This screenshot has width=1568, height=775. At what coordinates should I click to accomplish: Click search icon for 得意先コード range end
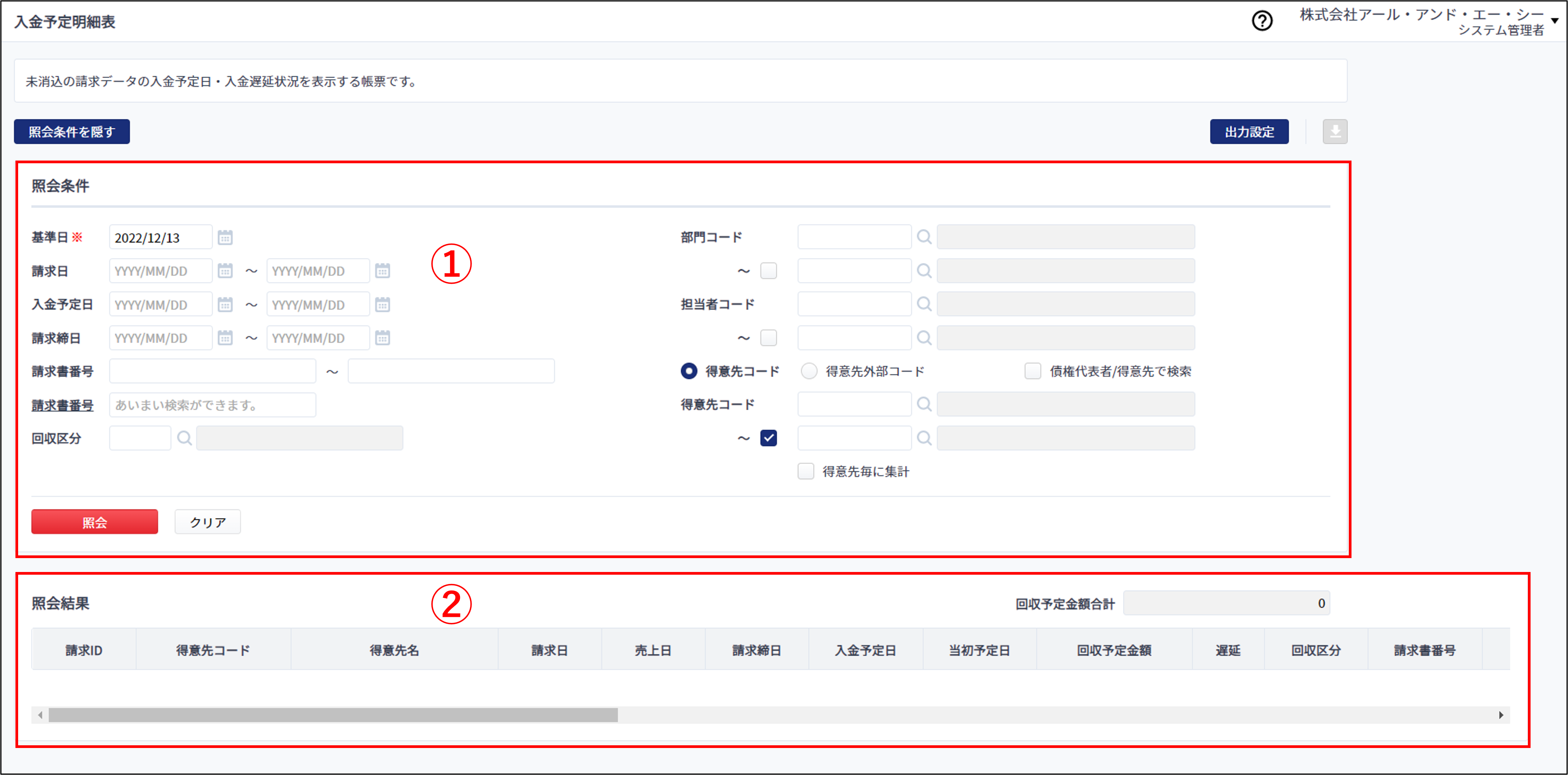click(x=924, y=438)
